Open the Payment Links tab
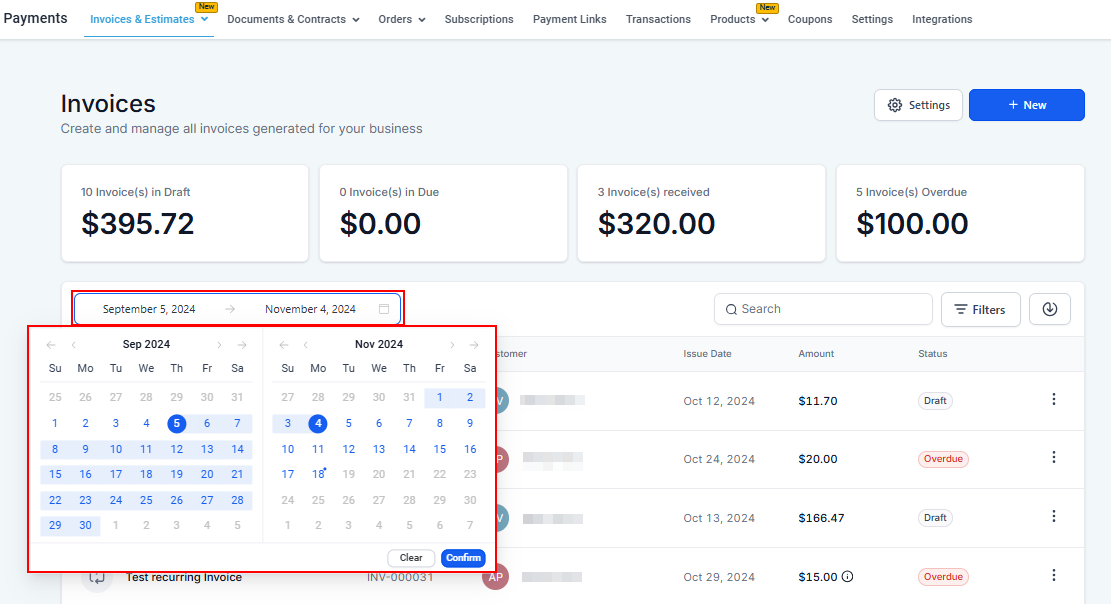This screenshot has height=604, width=1111. 569,19
